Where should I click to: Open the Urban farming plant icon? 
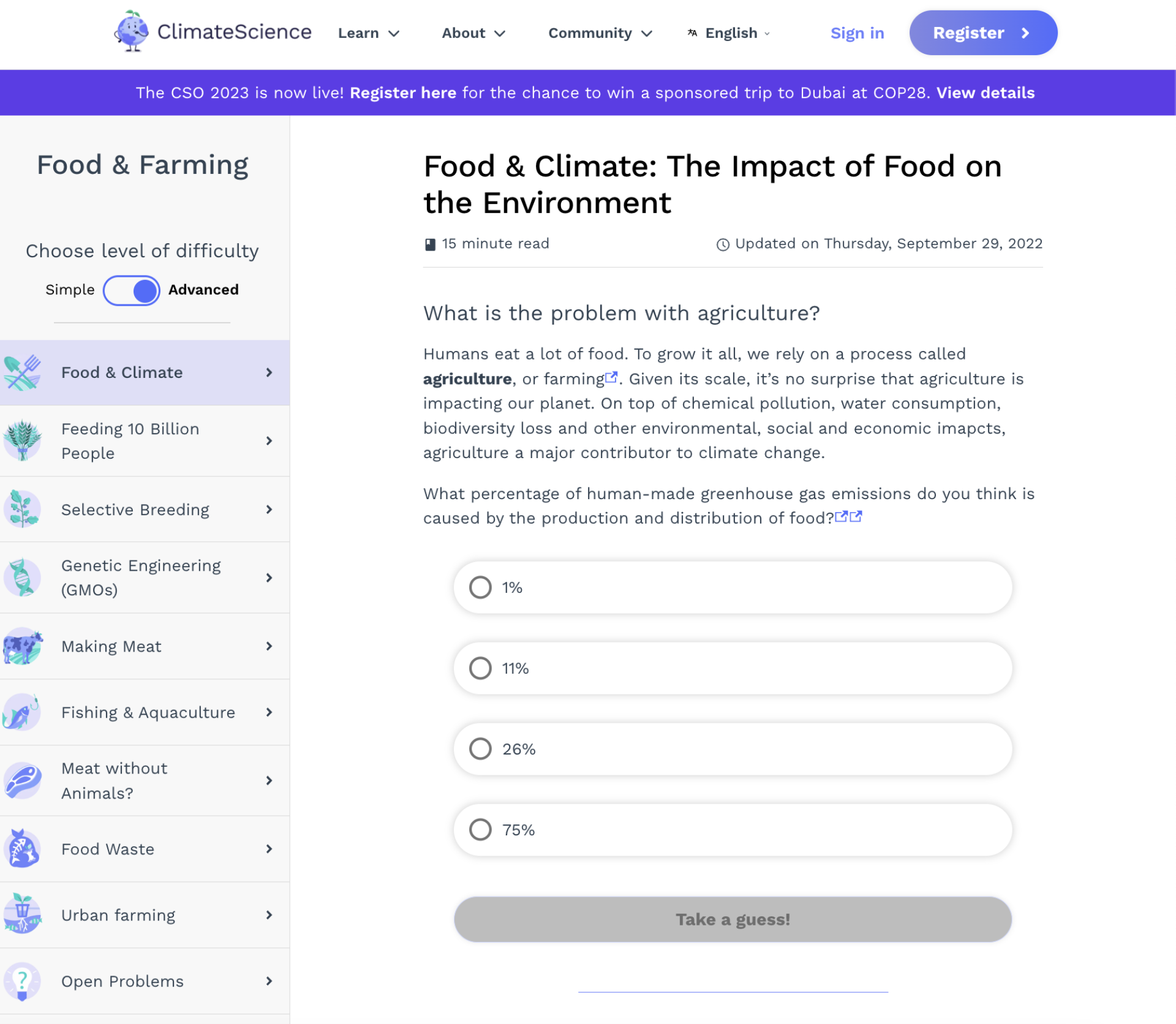tap(23, 914)
